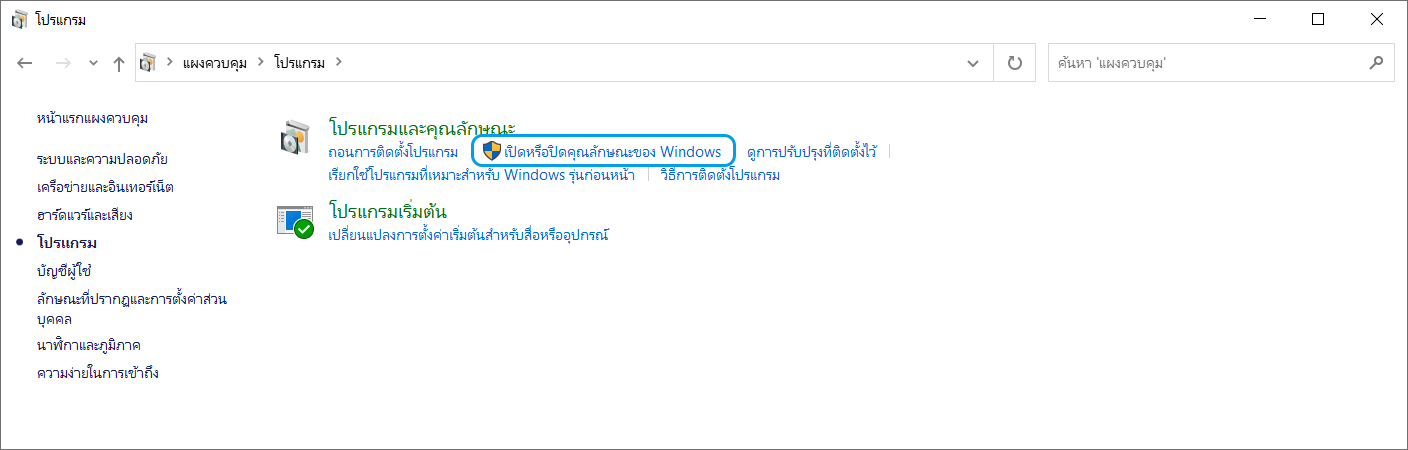This screenshot has width=1408, height=450.
Task: Click เรียกใช้โปรแกรมที่เหมาะสำหรับ Windows รุ่นก่อนหน้า
Action: coord(482,175)
